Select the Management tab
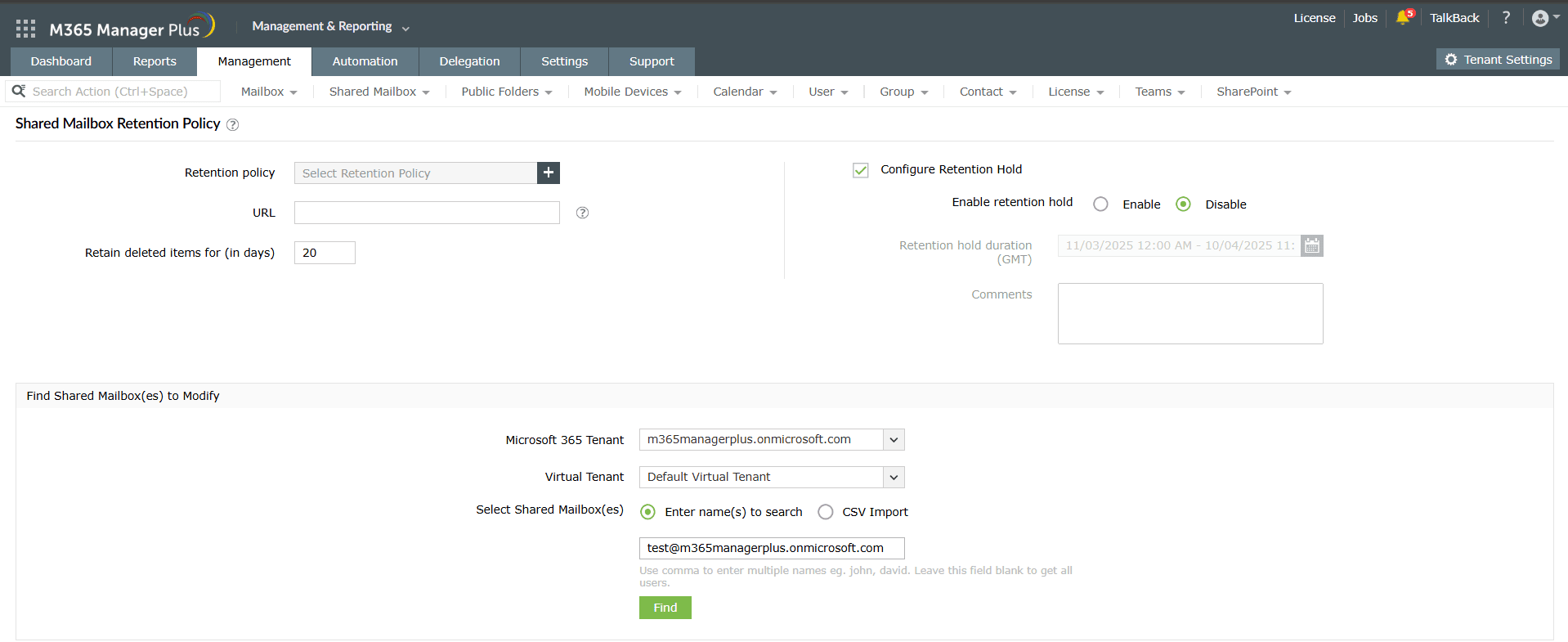 tap(254, 61)
